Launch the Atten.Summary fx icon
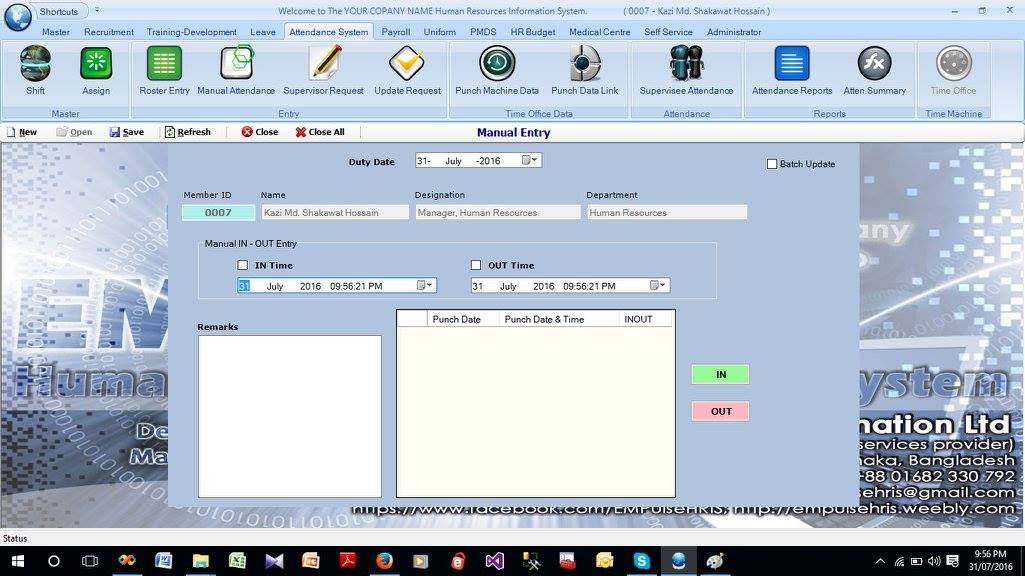The image size is (1025, 576). click(x=875, y=63)
